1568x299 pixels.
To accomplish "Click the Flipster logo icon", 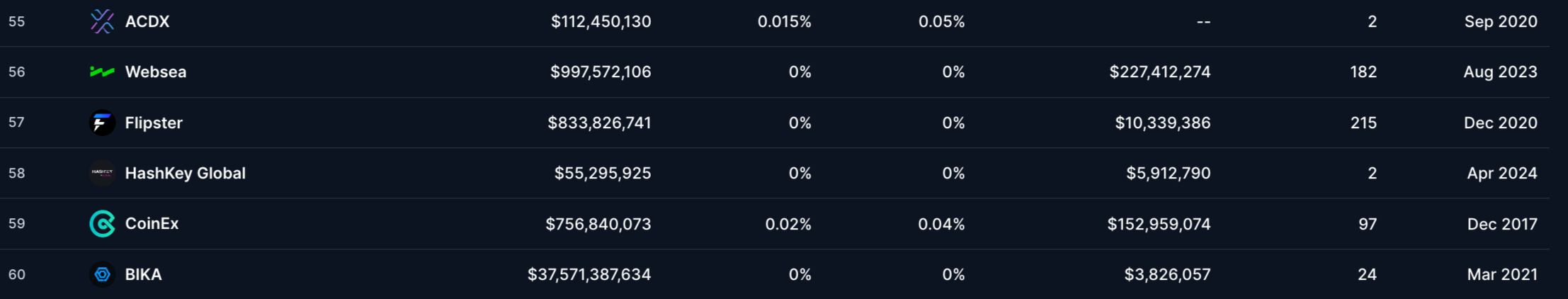I will click(x=102, y=123).
